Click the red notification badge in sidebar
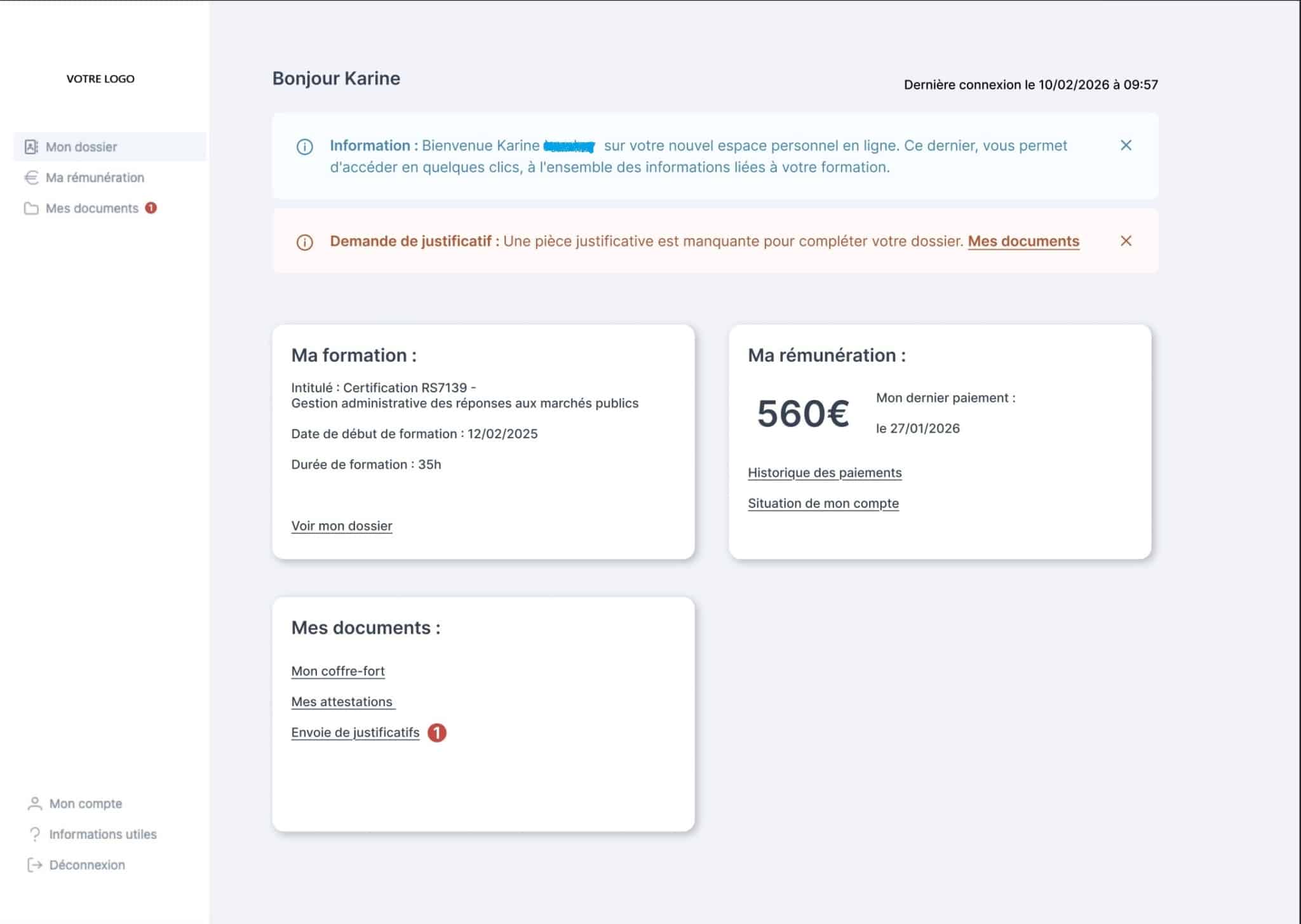1301x924 pixels. [151, 208]
